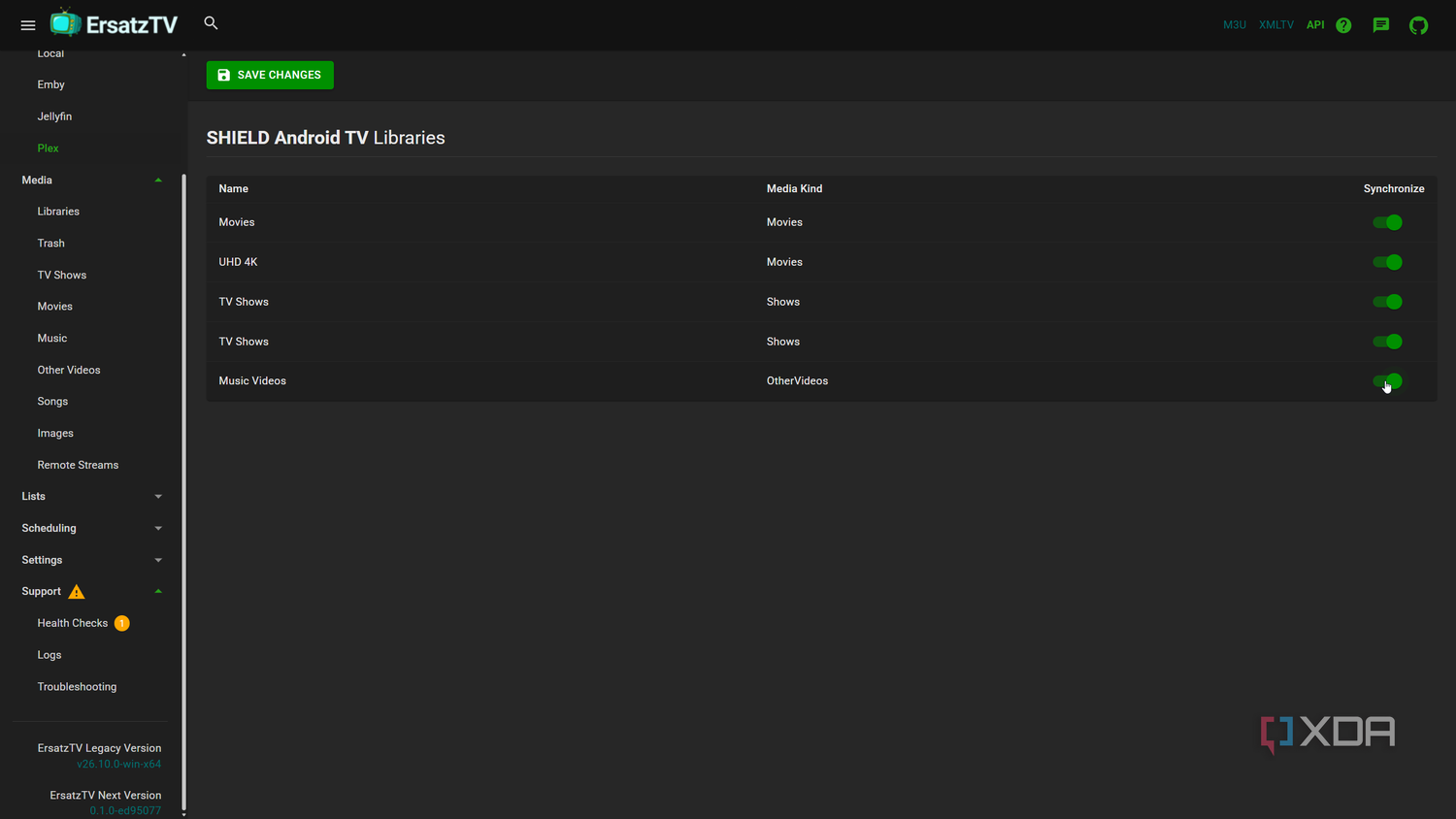1456x819 pixels.
Task: Expand the Lists section
Action: coord(91,497)
